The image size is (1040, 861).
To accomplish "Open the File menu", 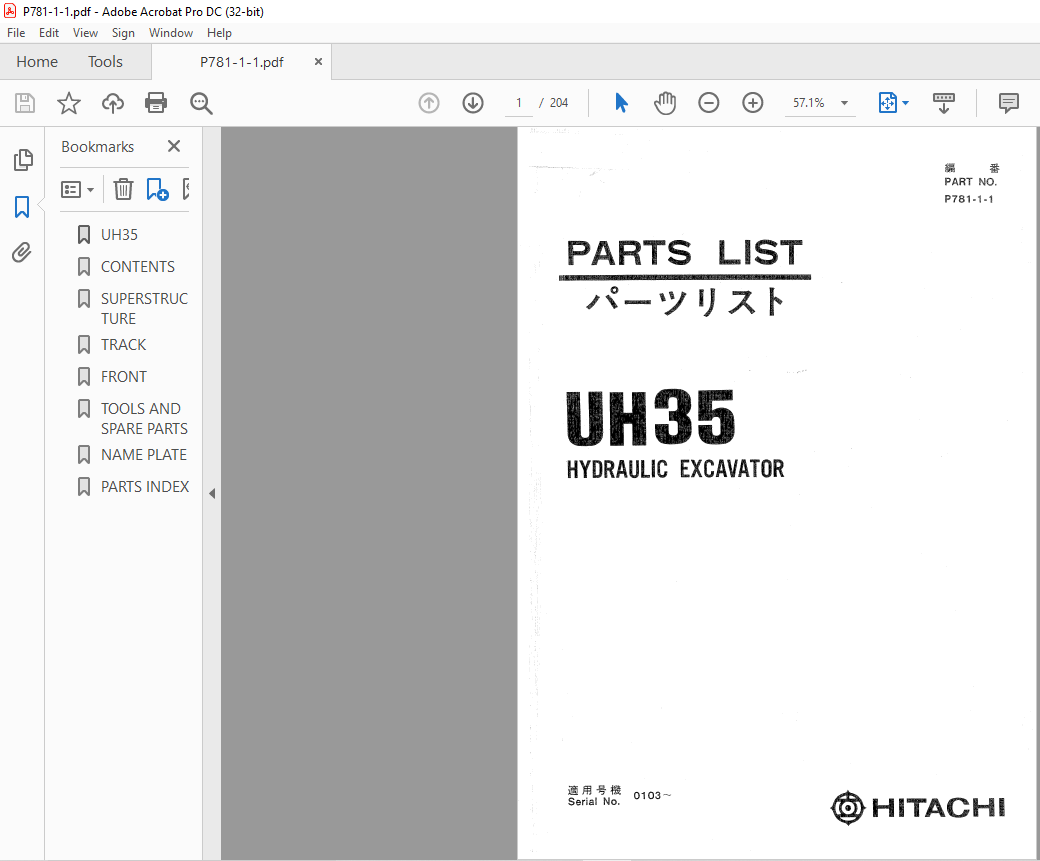I will click(16, 33).
